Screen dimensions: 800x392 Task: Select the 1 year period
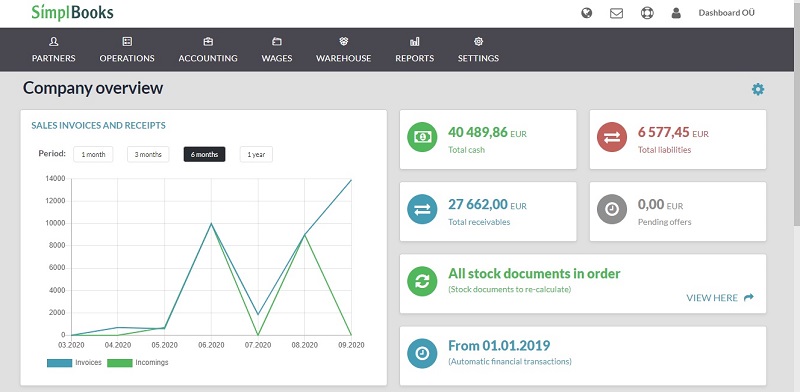tap(256, 154)
